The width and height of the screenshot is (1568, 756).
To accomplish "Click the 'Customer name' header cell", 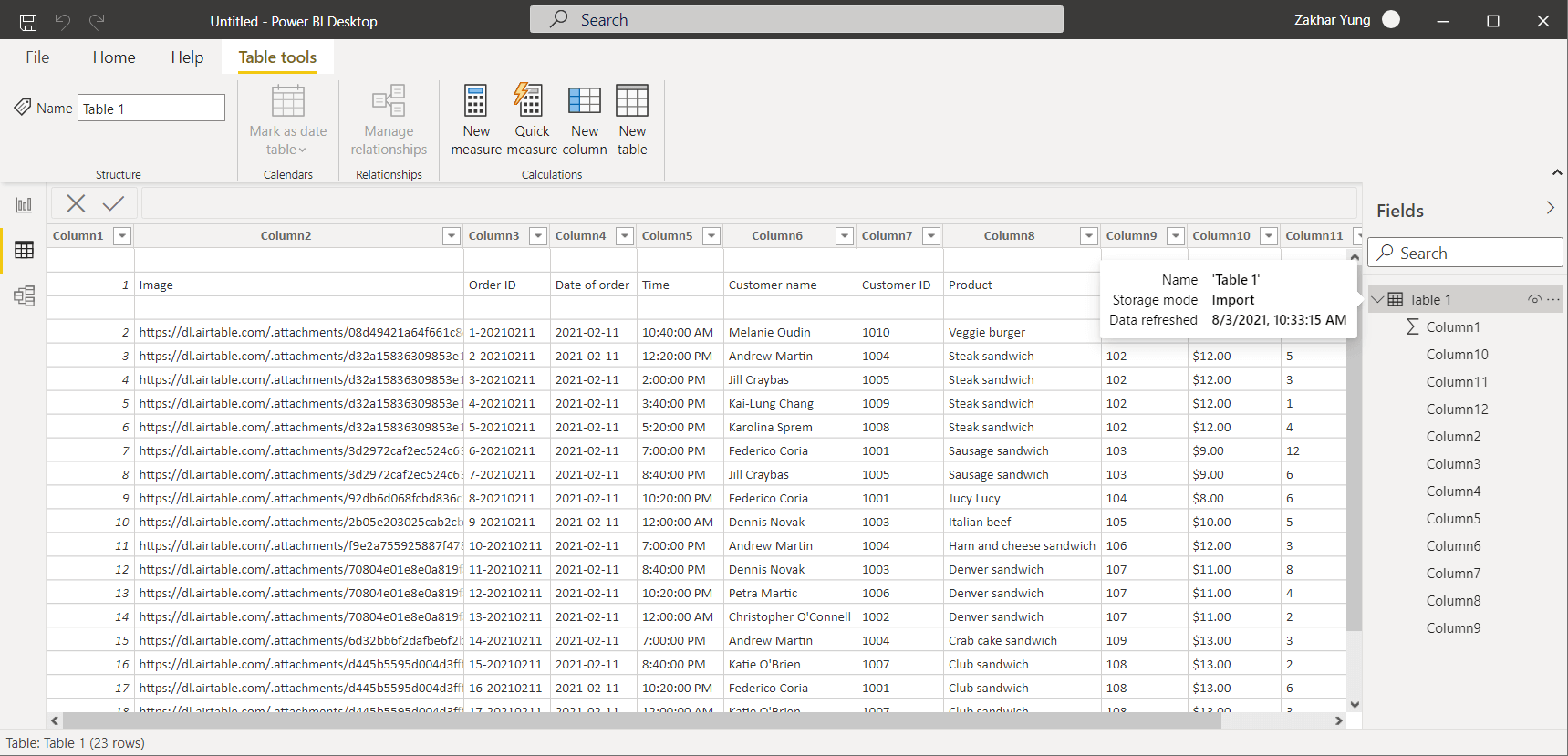I will point(790,285).
